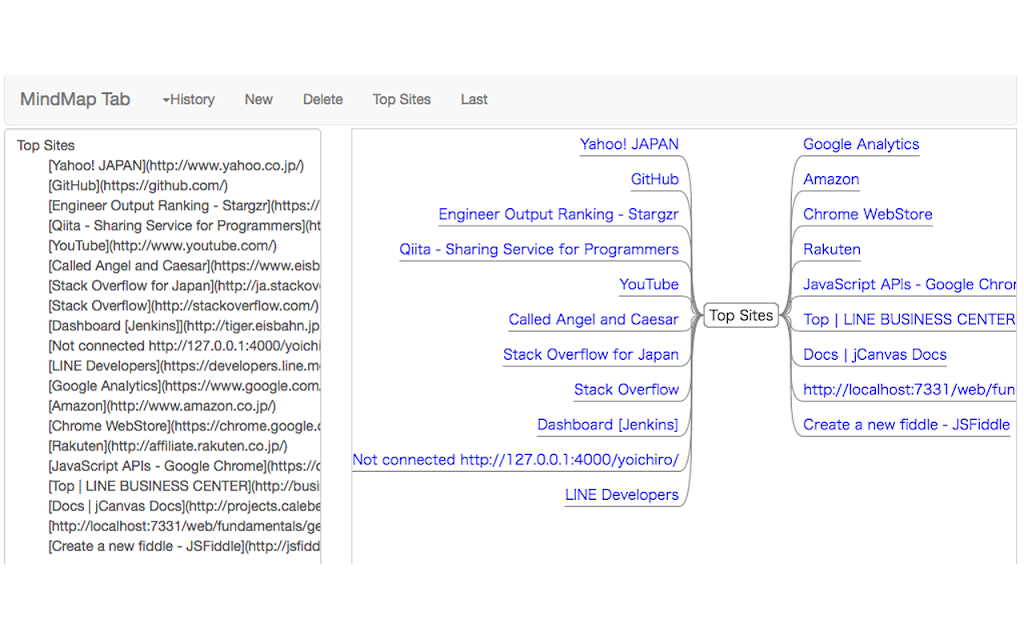The image size is (1024, 640).
Task: Click the [Dashboard [Jenkins]] editor line
Action: [184, 326]
